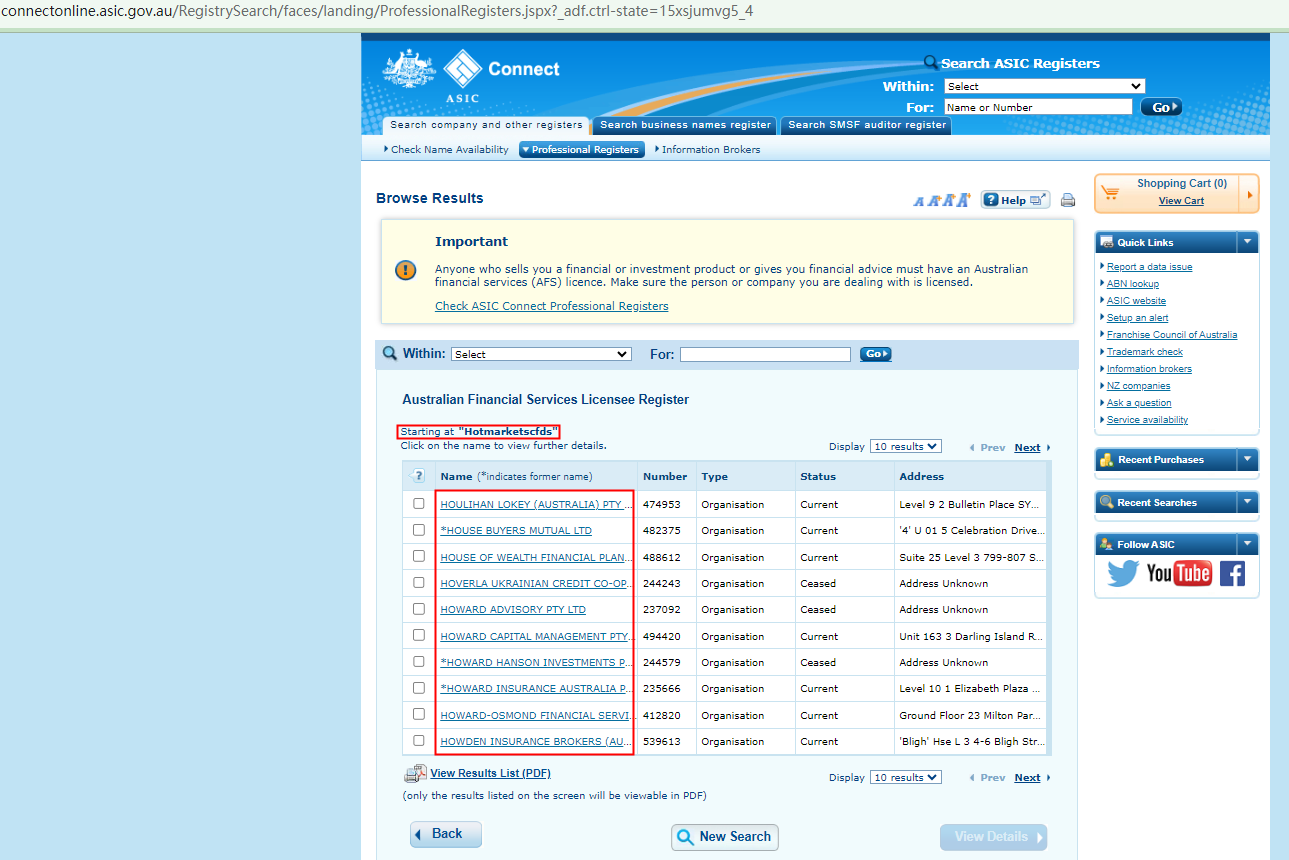
Task: Click the magnifier icon beside Search ASIC Registers
Action: [x=931, y=62]
